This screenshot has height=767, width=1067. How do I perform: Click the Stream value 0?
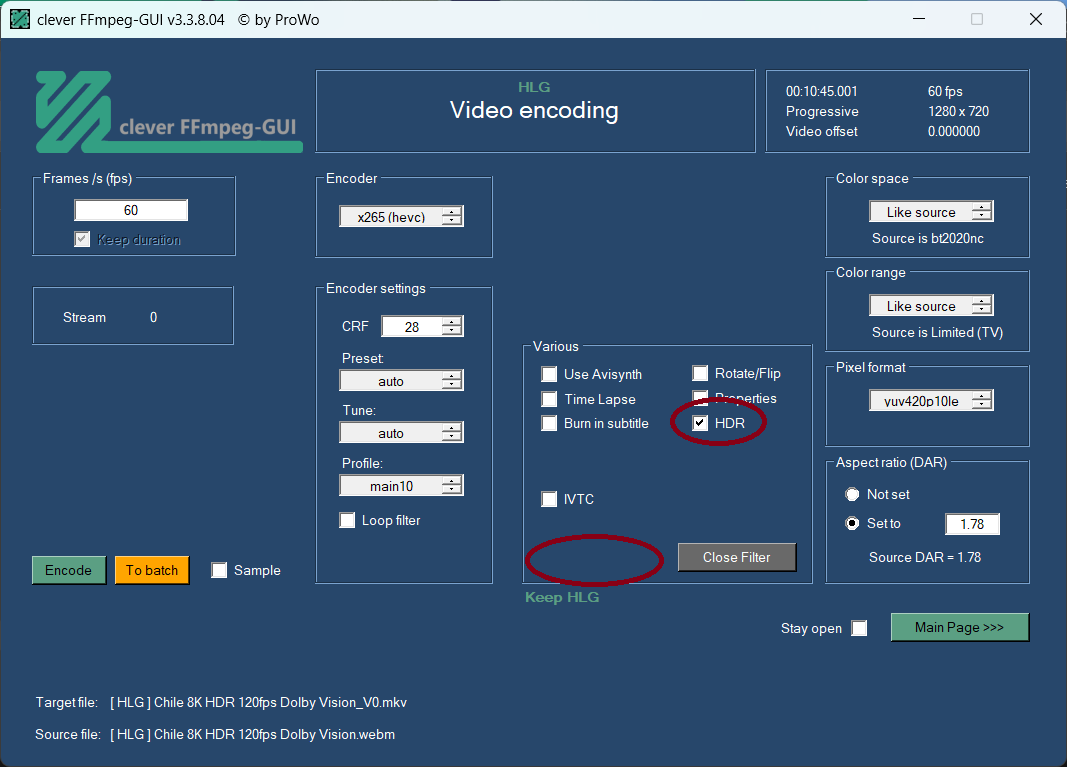tap(154, 317)
